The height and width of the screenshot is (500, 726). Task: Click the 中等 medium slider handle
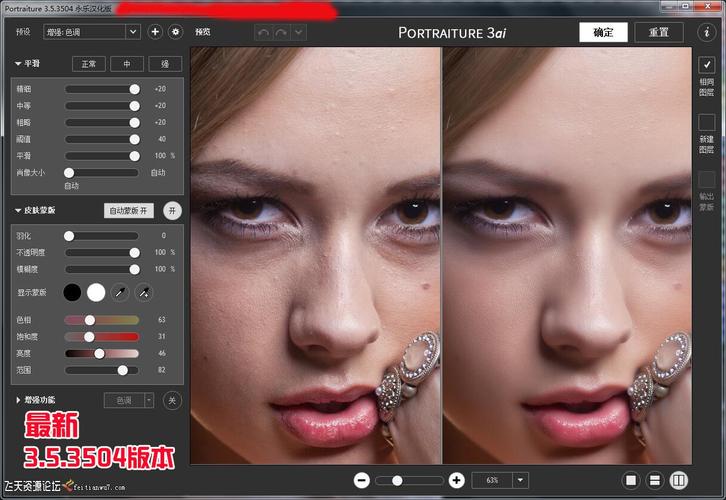pos(134,106)
